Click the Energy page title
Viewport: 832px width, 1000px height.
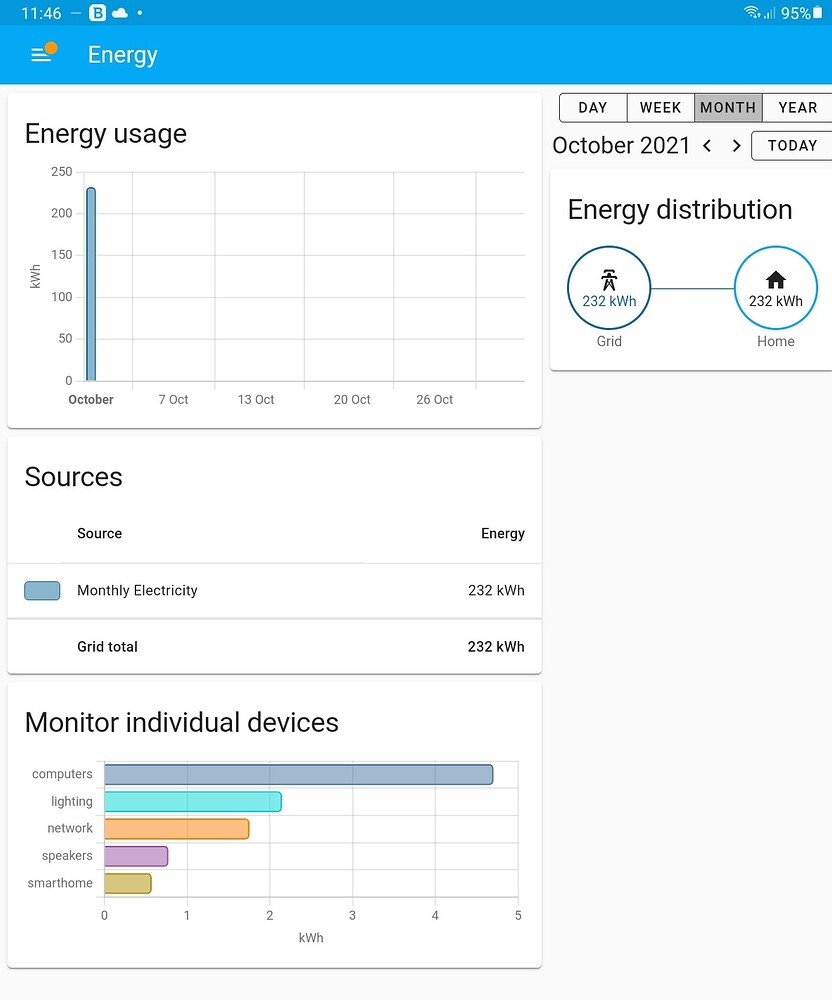coord(122,55)
